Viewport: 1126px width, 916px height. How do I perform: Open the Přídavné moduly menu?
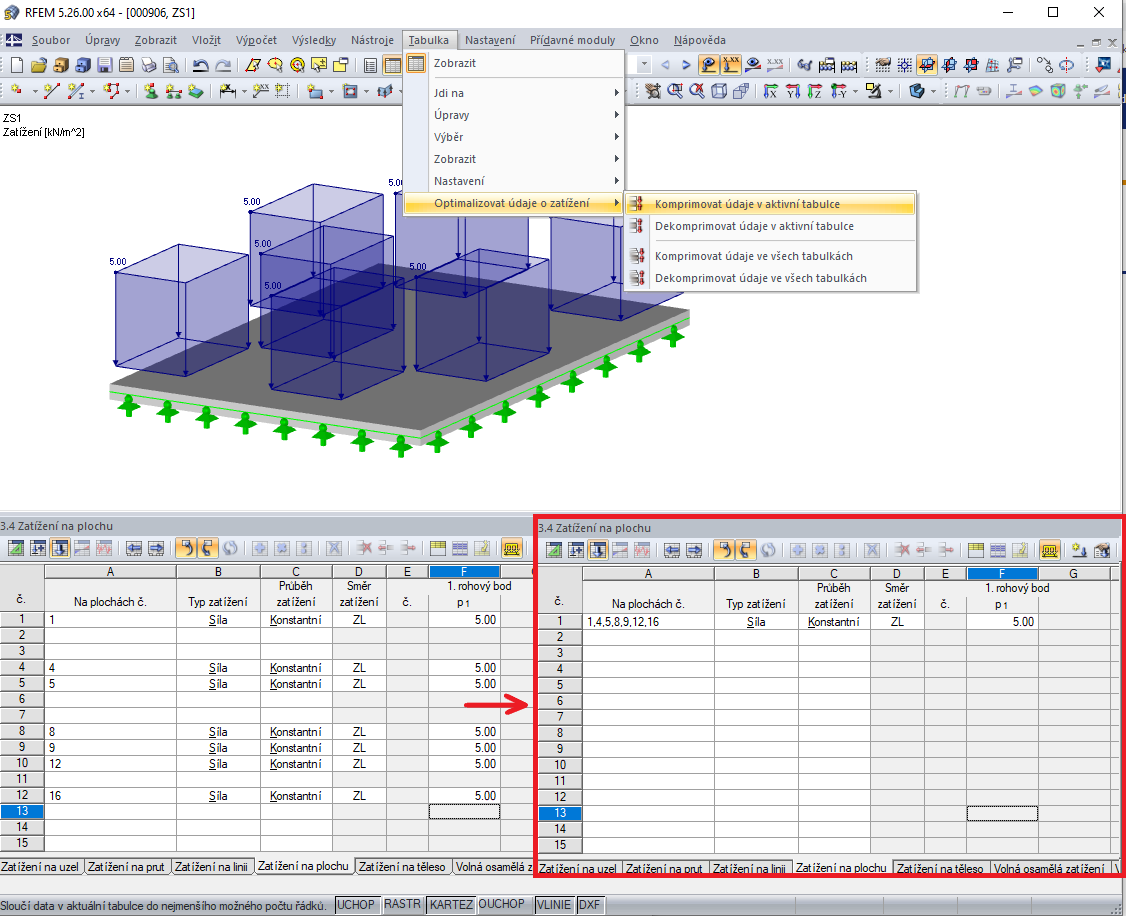[x=572, y=40]
